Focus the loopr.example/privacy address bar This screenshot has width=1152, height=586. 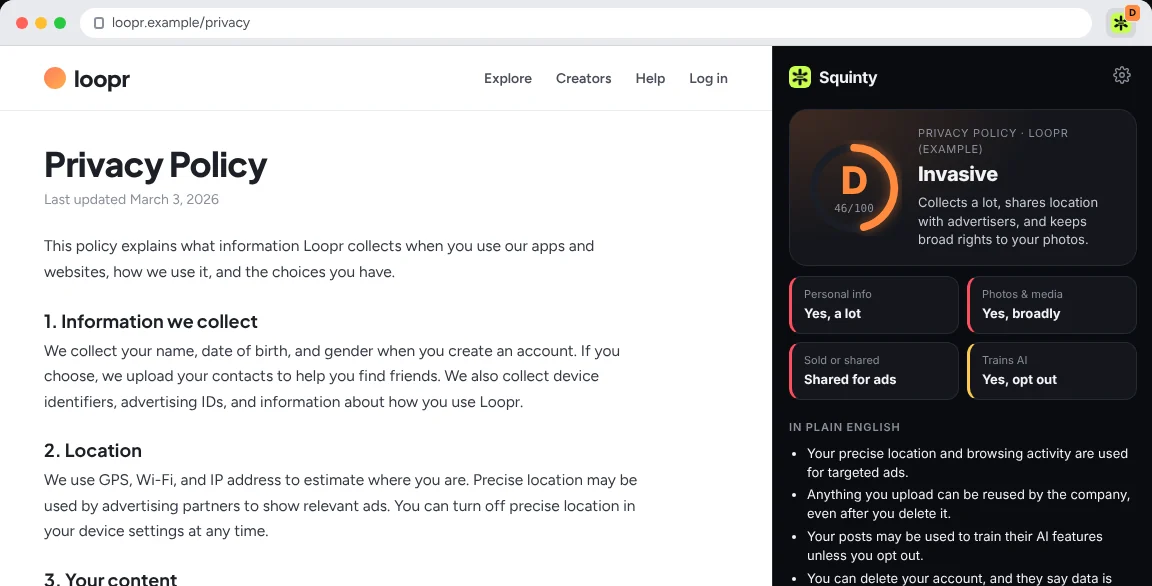point(586,23)
